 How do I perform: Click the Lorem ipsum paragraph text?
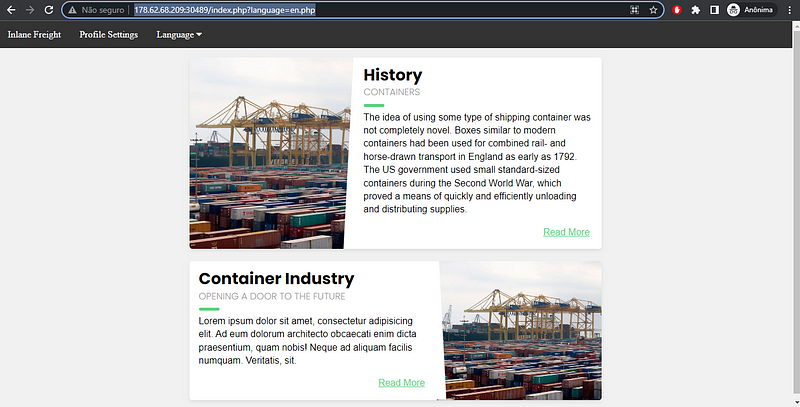point(308,341)
